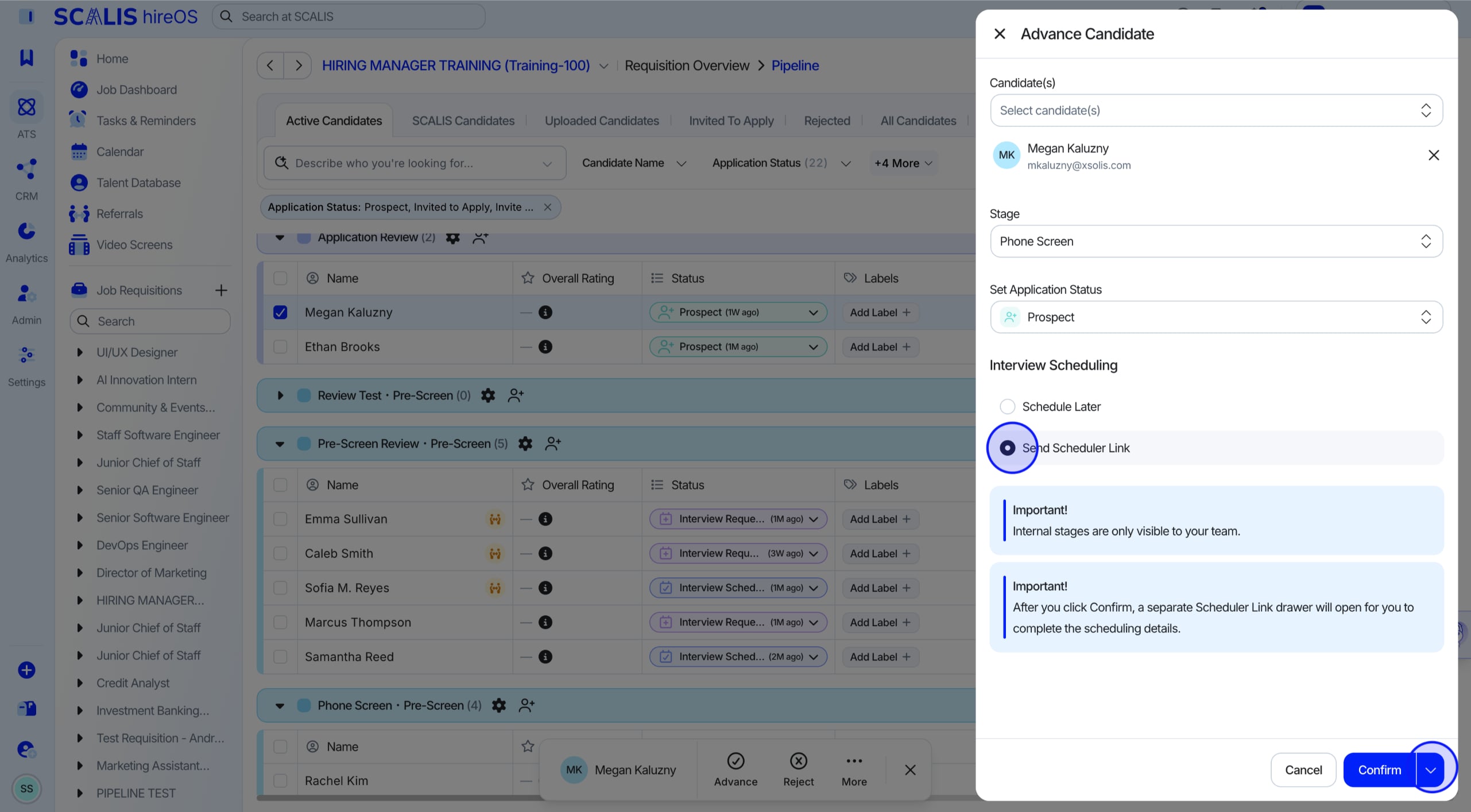Click the Confirm button
The height and width of the screenshot is (812, 1471).
(1379, 770)
